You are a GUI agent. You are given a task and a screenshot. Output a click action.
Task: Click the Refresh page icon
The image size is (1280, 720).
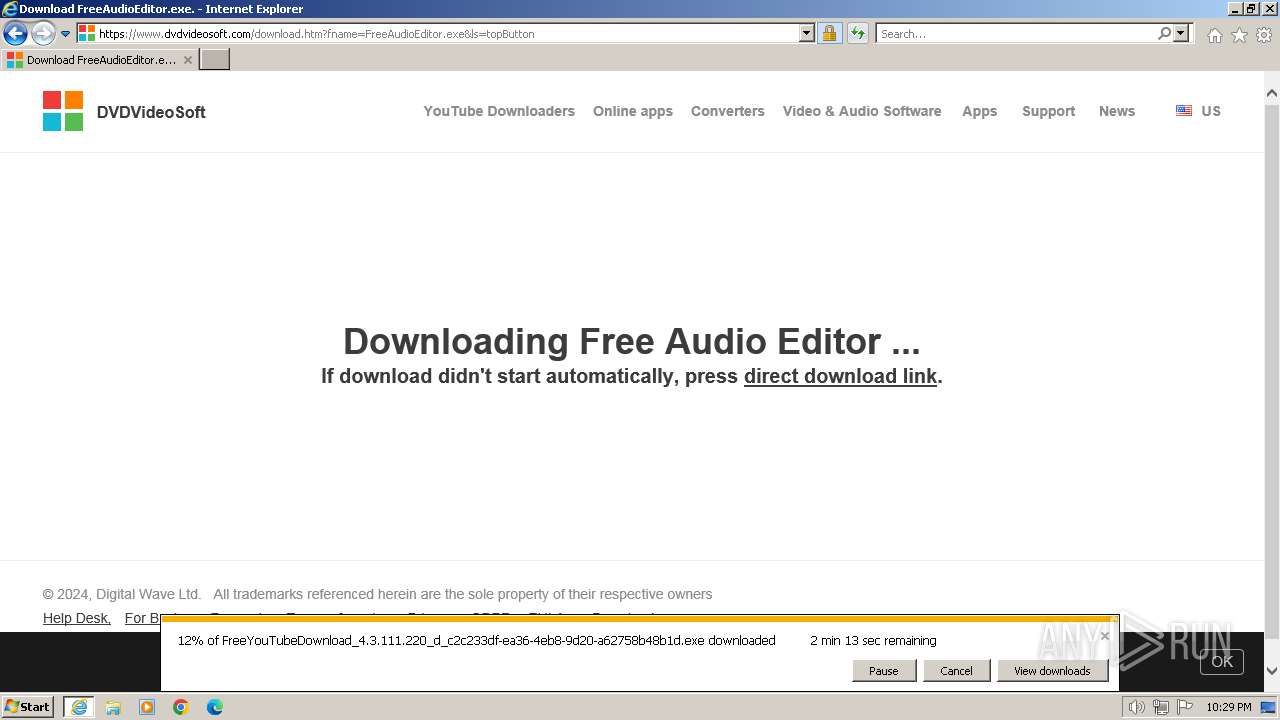tap(858, 33)
